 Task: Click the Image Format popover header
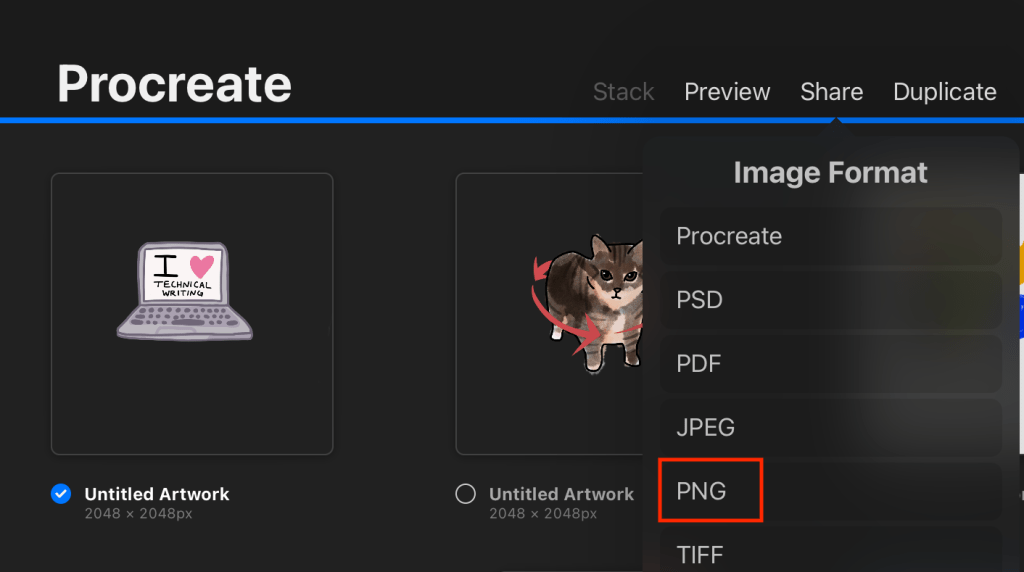[x=830, y=173]
